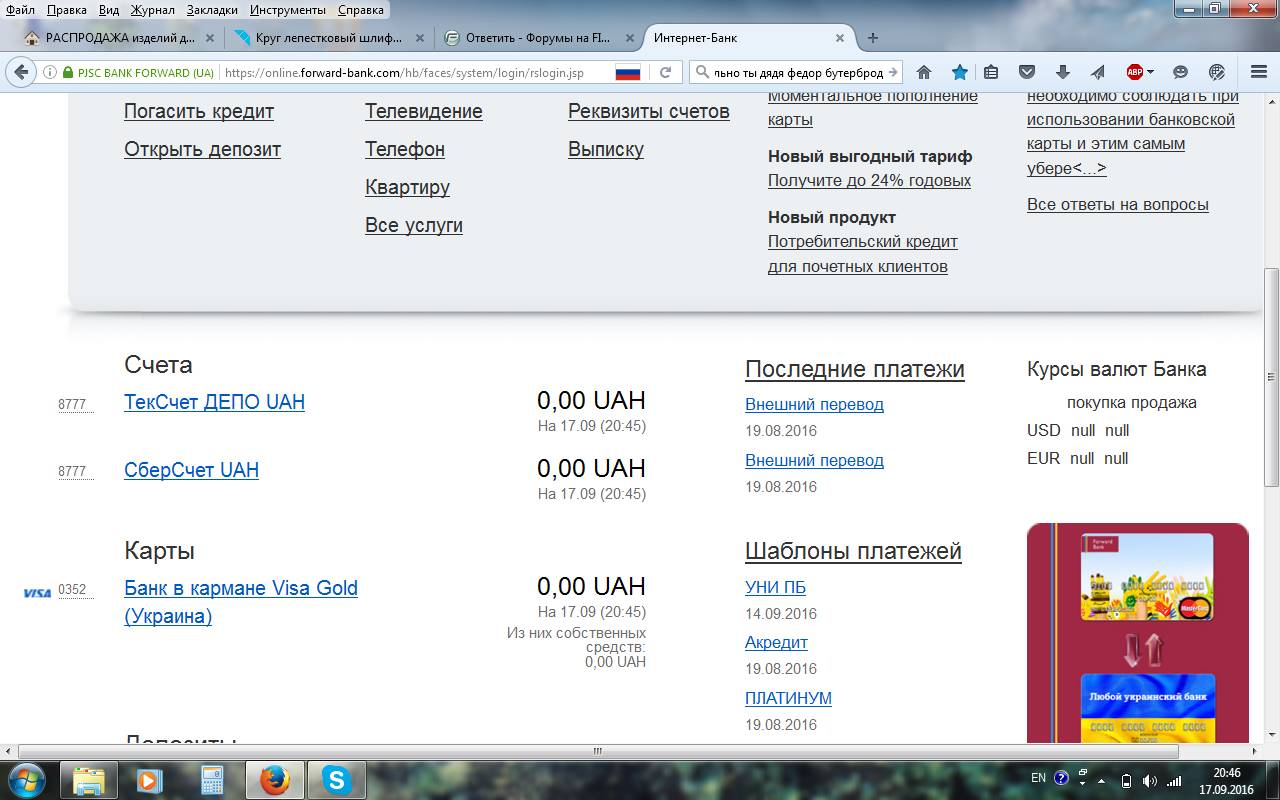The width and height of the screenshot is (1280, 800).
Task: Click the Russian flag icon in address bar
Action: coord(627,73)
